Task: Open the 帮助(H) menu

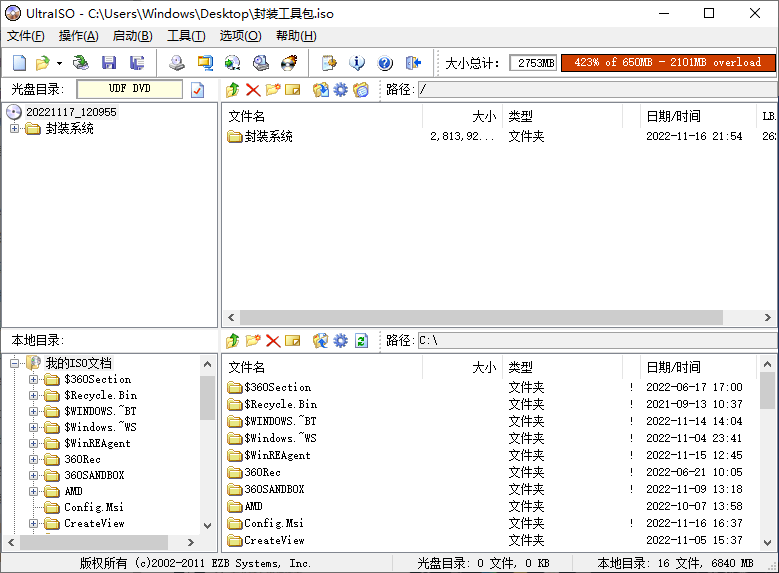Action: (x=296, y=36)
